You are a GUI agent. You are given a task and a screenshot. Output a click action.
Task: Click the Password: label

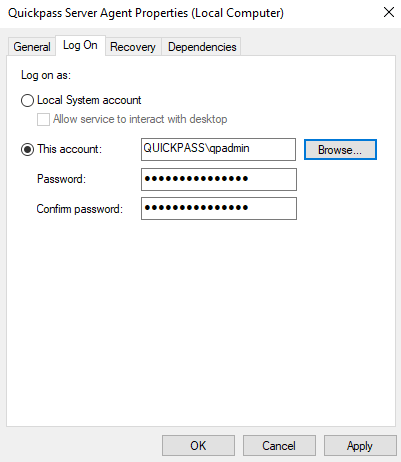pos(61,179)
